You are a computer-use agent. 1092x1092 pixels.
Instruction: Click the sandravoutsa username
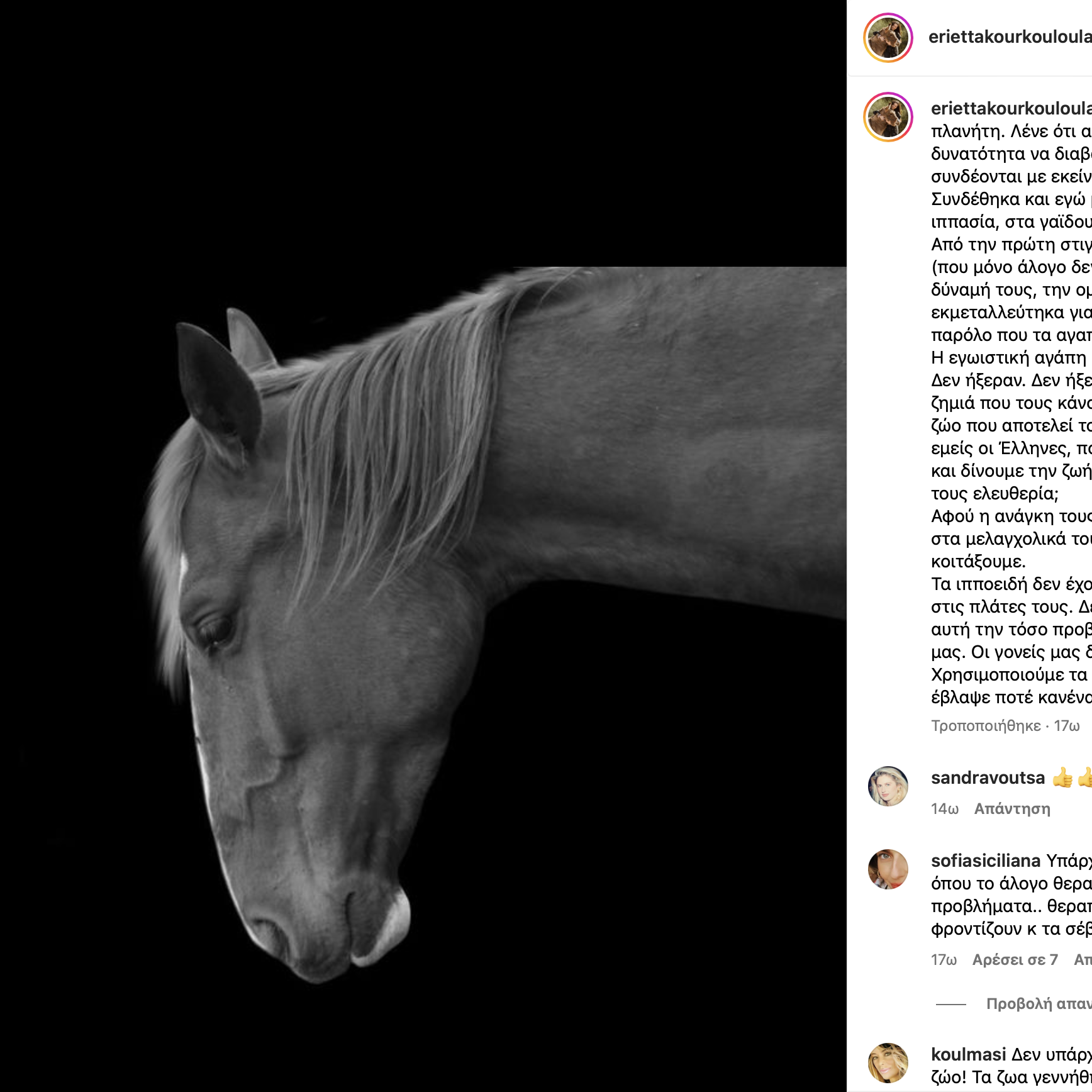988,778
